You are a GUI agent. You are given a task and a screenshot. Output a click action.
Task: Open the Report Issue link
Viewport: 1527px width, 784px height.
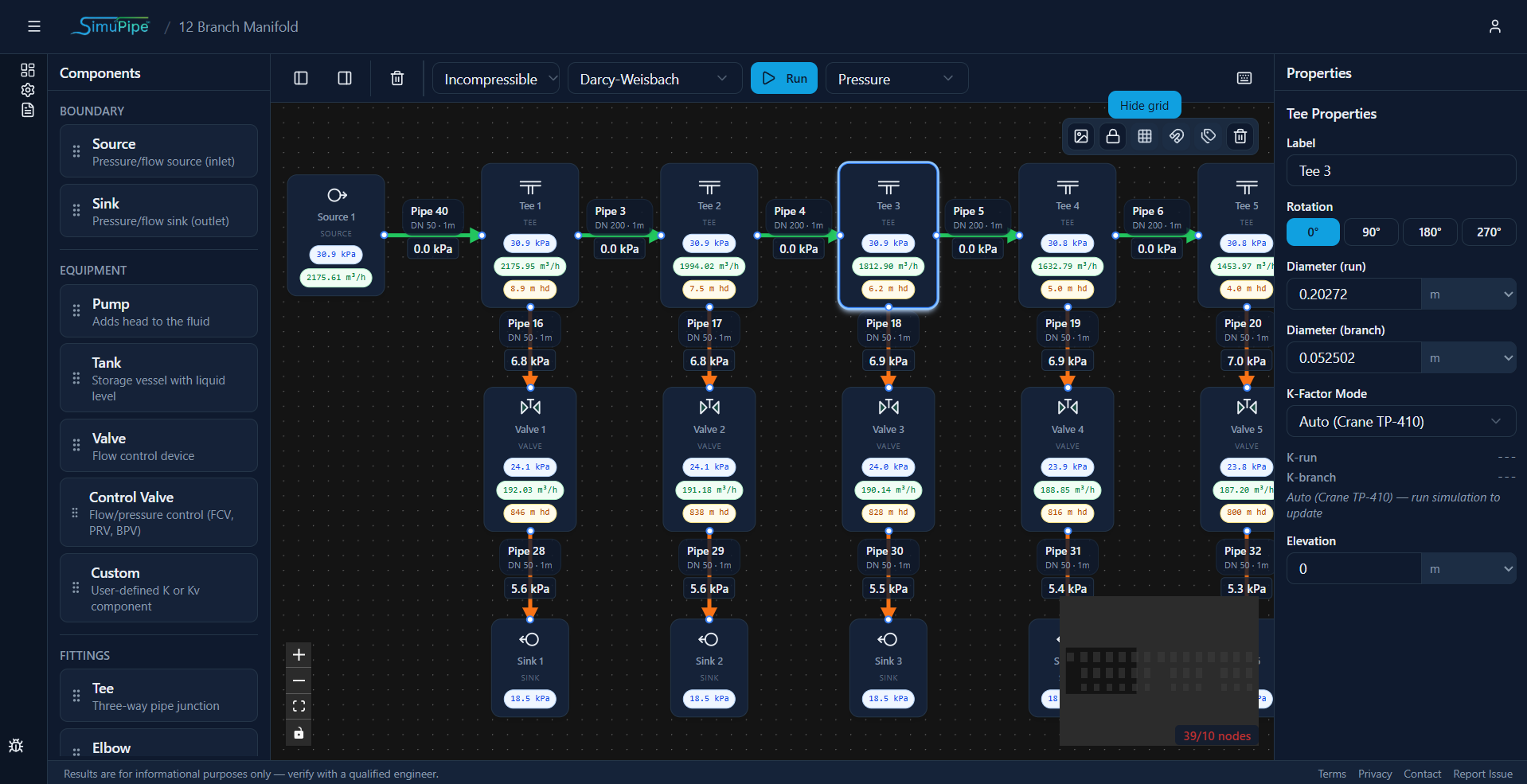(x=1482, y=774)
